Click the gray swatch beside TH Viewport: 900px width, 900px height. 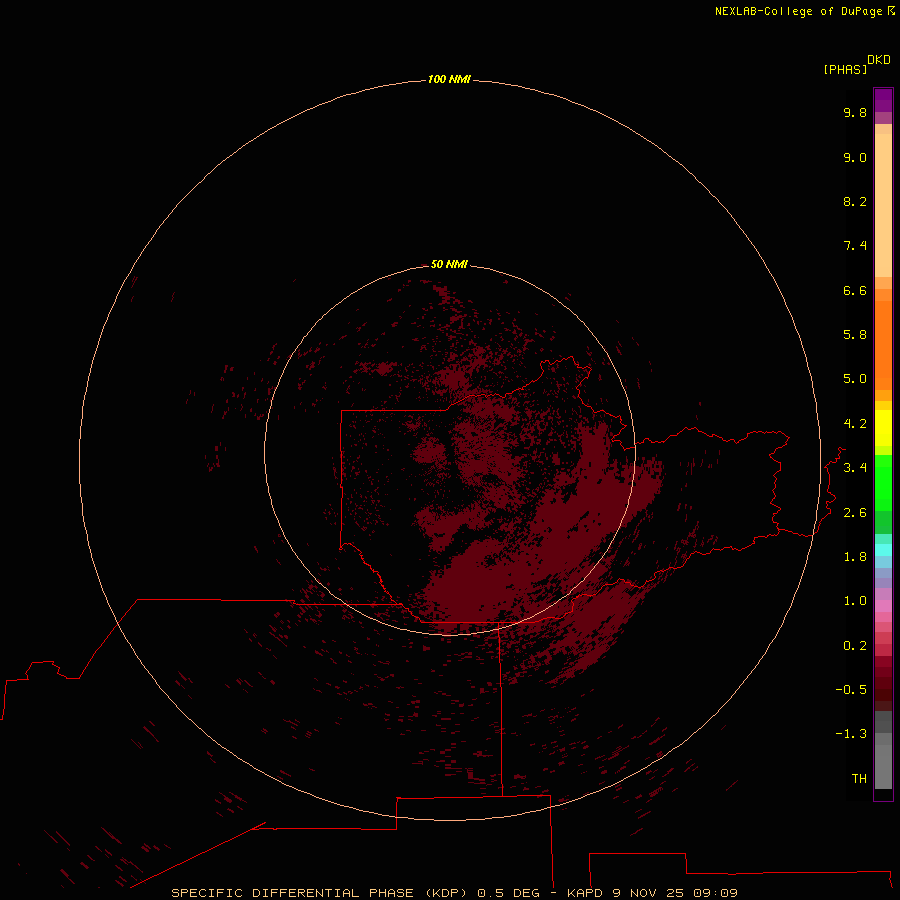[x=883, y=766]
